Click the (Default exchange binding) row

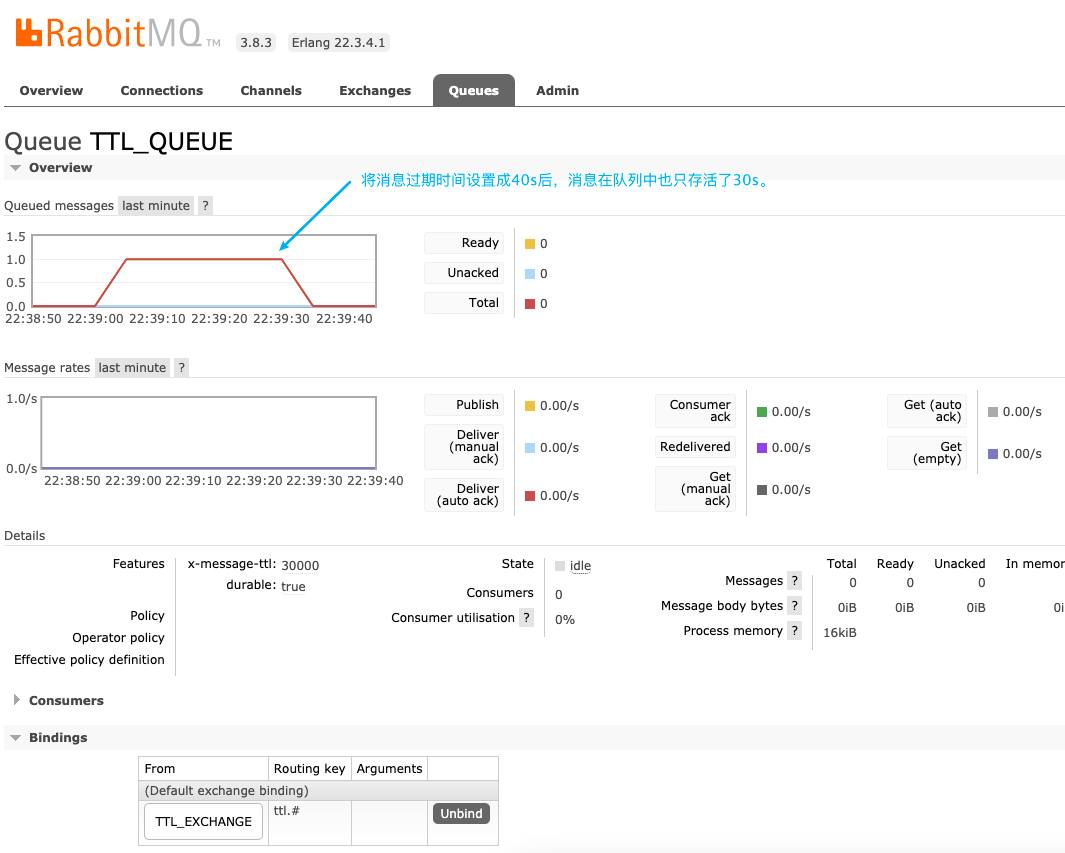tap(319, 791)
